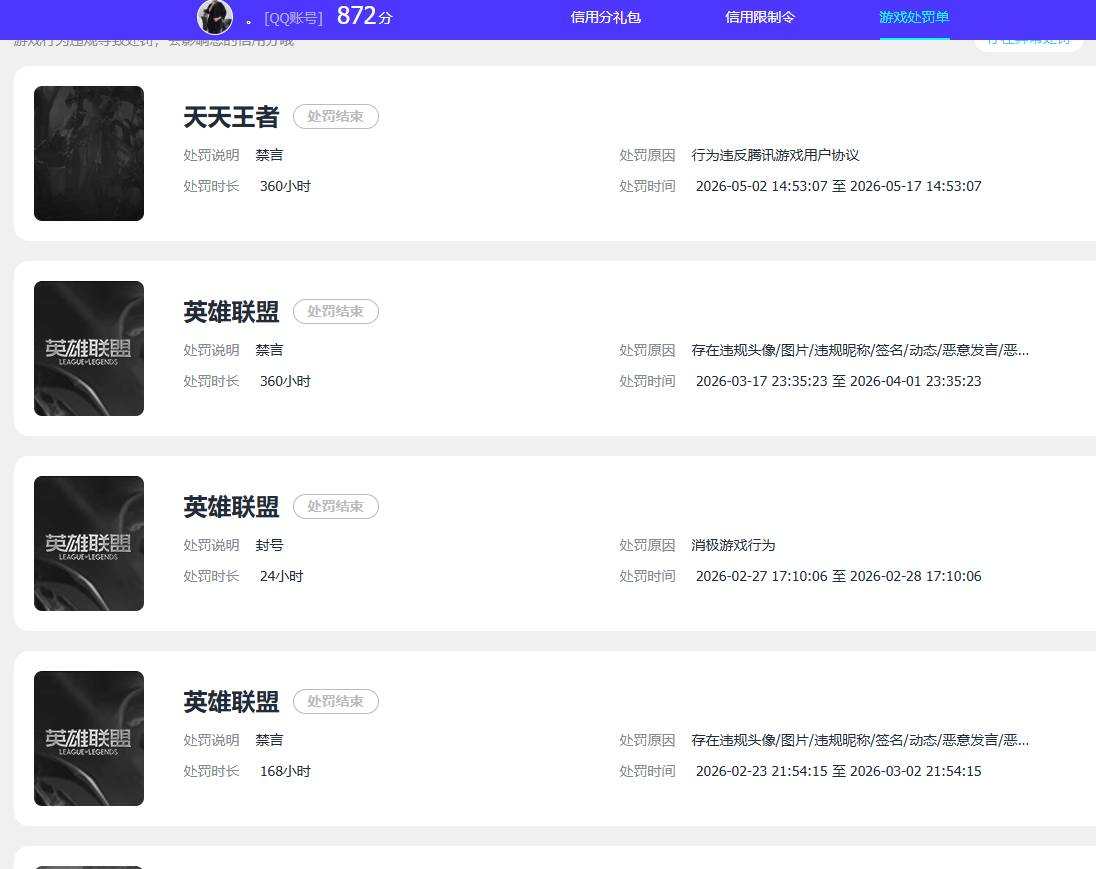This screenshot has width=1096, height=869.
Task: Click 封号 penalty description value
Action: click(269, 545)
